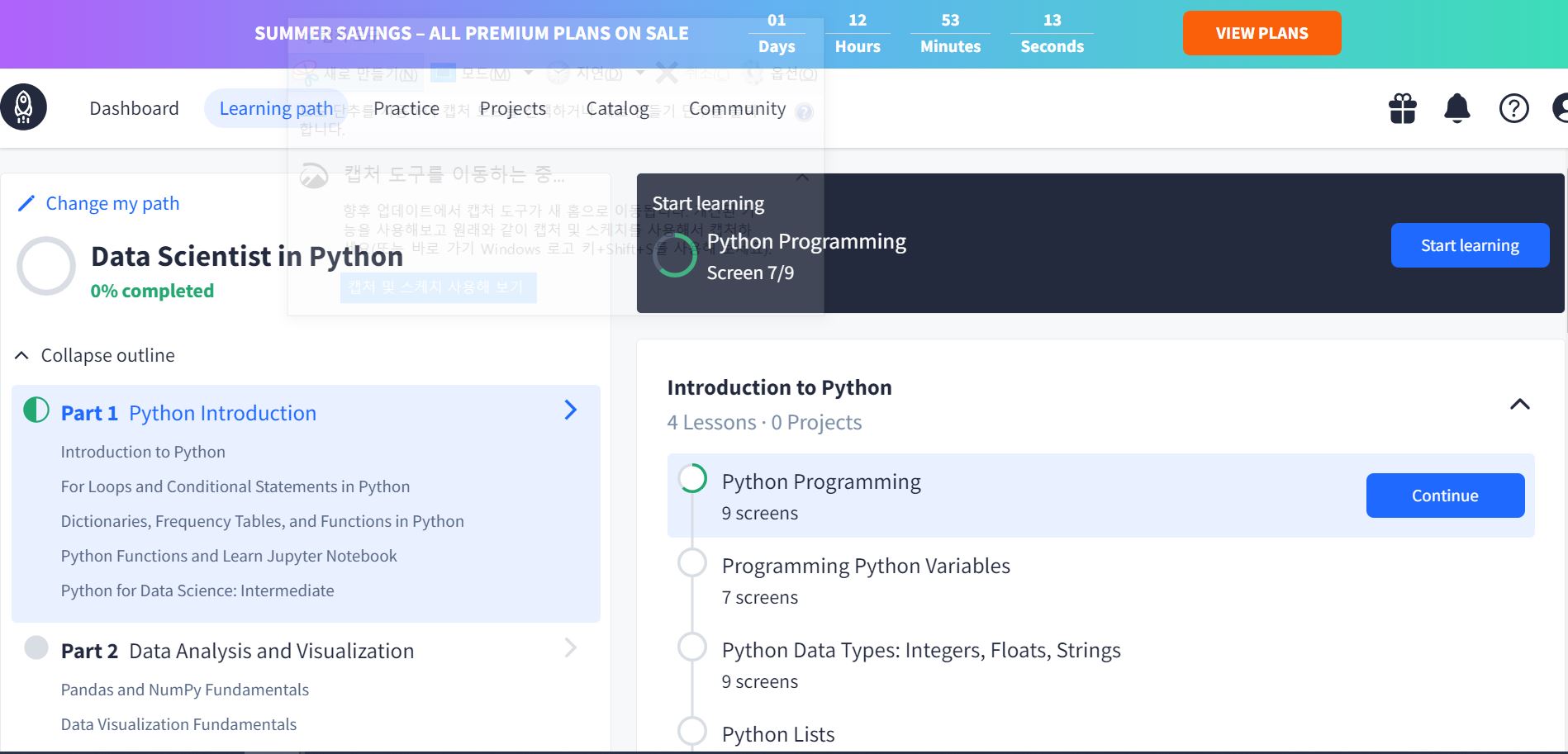1568x754 pixels.
Task: Click the Seconds countdown value
Action: click(1052, 20)
